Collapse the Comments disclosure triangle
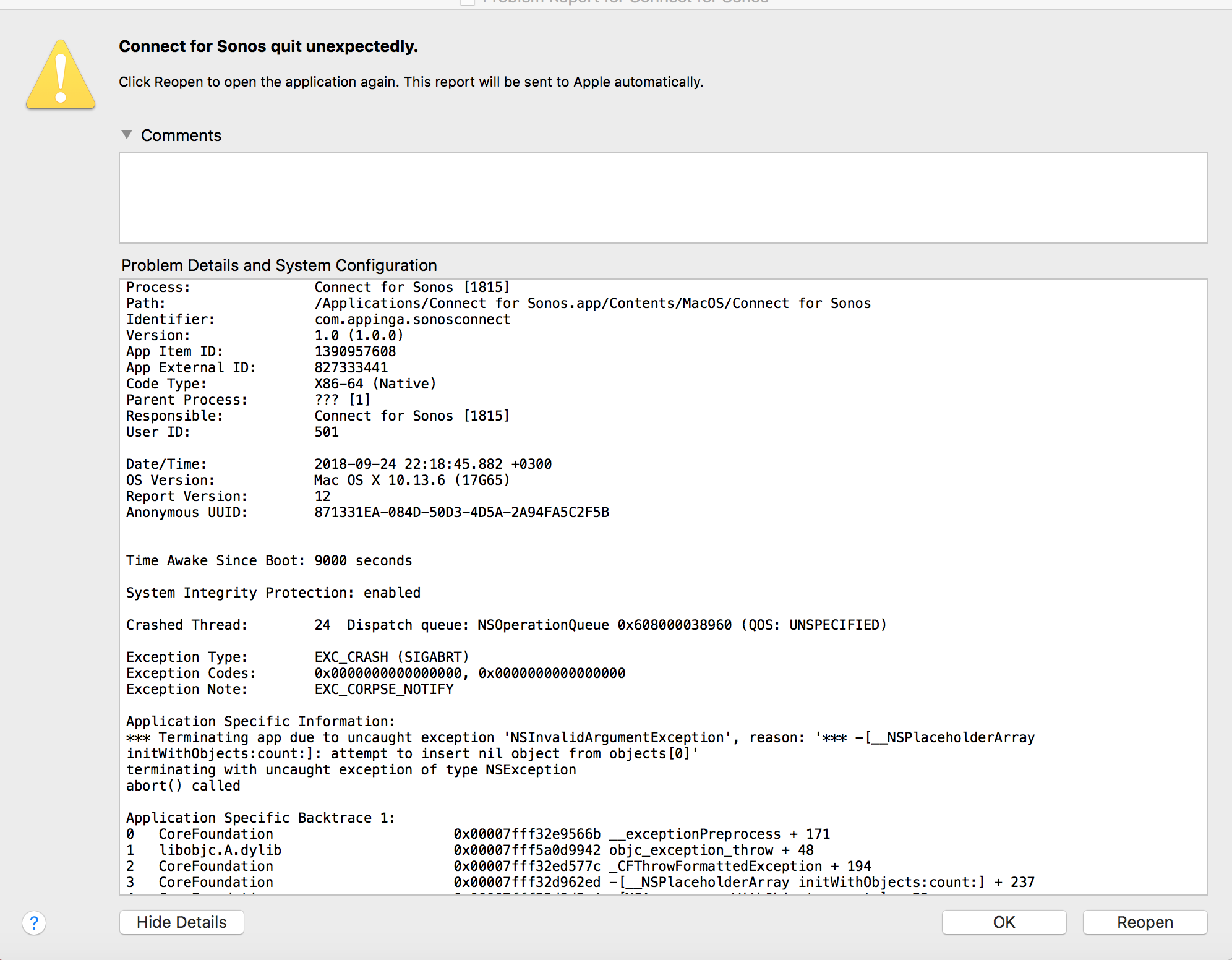Image resolution: width=1232 pixels, height=960 pixels. tap(127, 135)
